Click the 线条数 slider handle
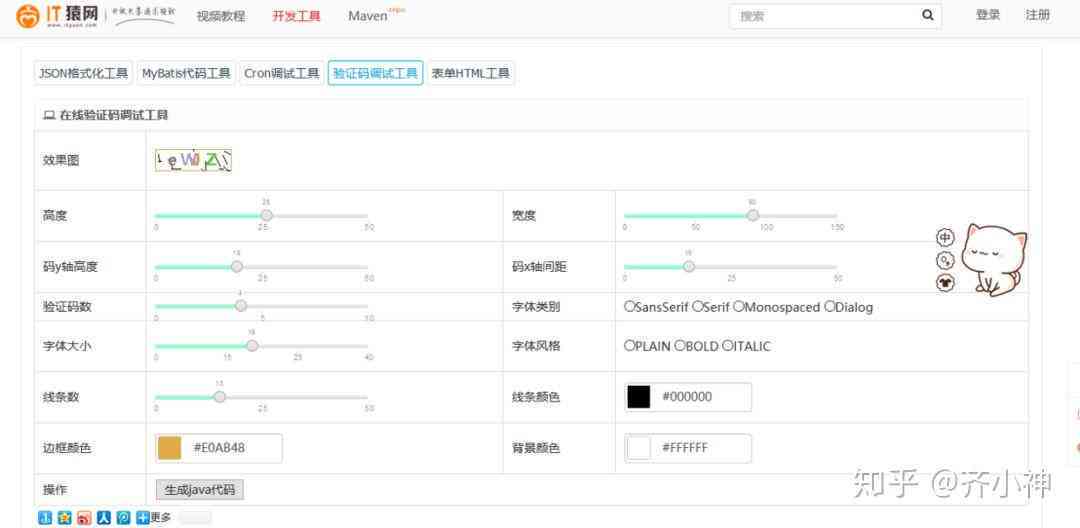1080x528 pixels. pos(219,397)
